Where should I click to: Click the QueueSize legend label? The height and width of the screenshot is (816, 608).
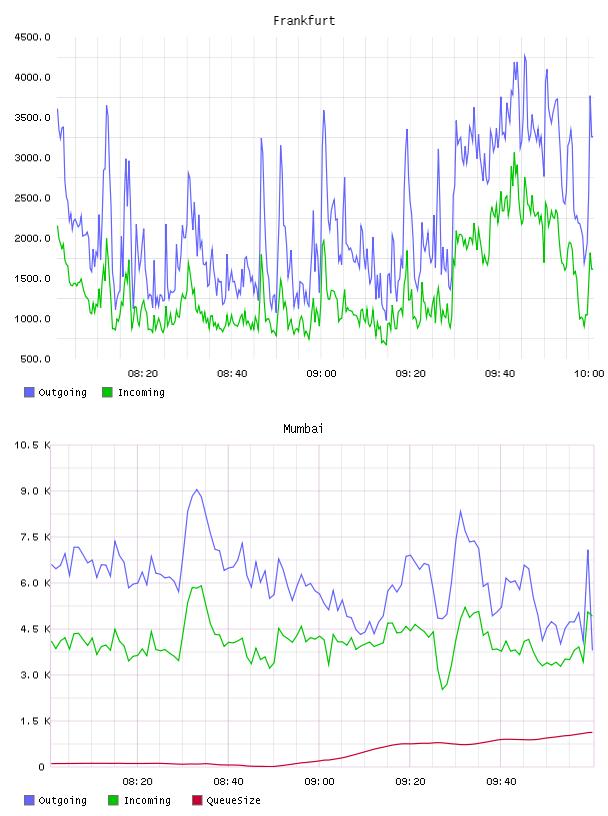click(x=233, y=800)
